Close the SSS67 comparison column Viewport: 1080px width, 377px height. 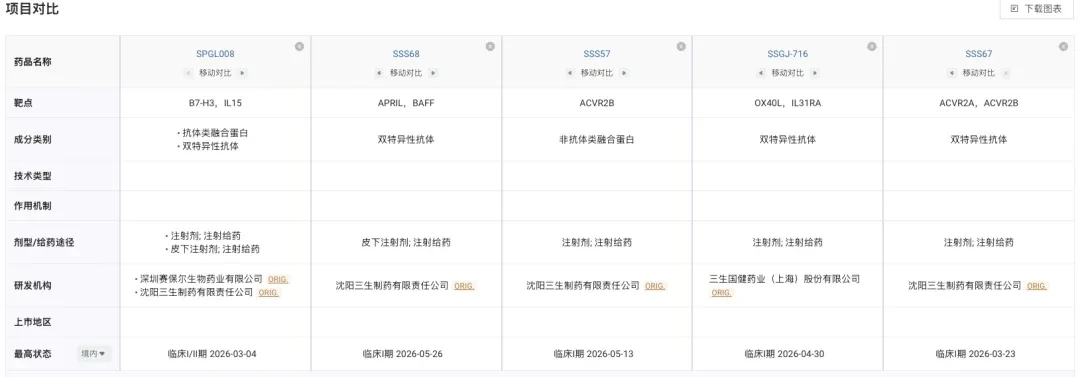(x=1062, y=46)
